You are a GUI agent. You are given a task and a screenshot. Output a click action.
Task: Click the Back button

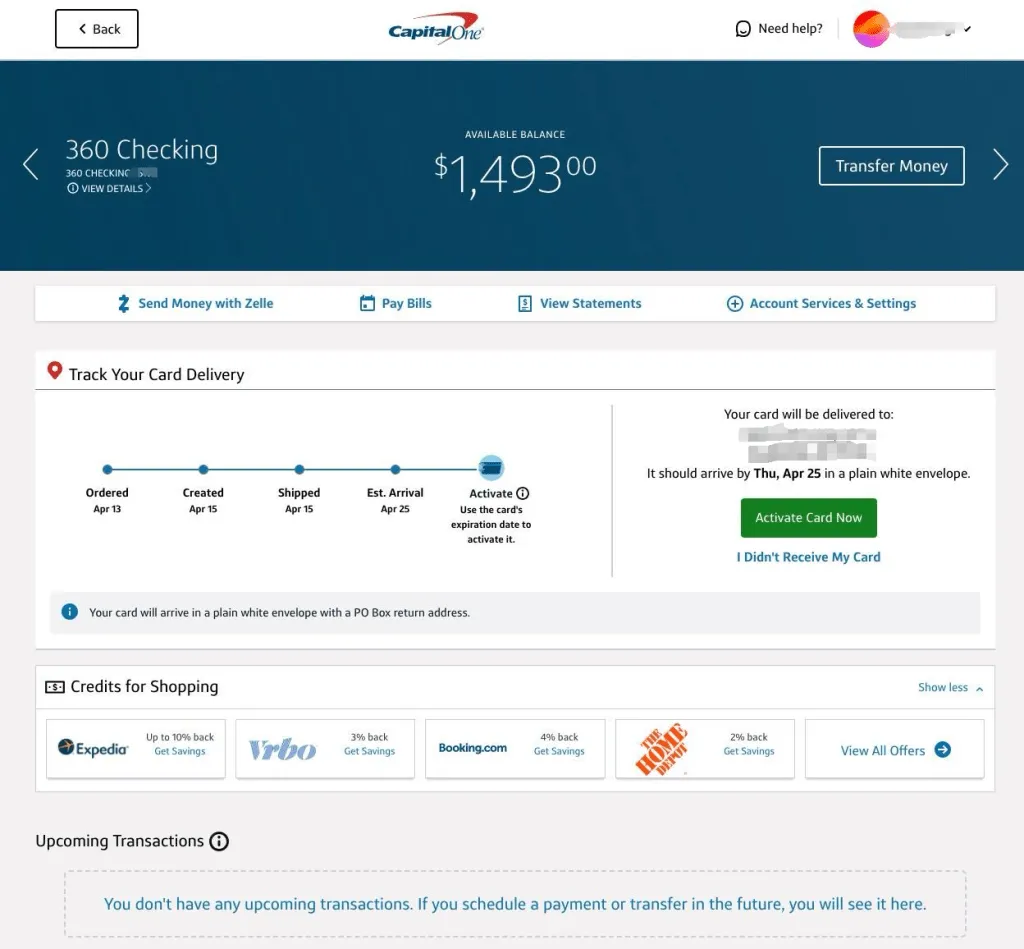pos(97,29)
